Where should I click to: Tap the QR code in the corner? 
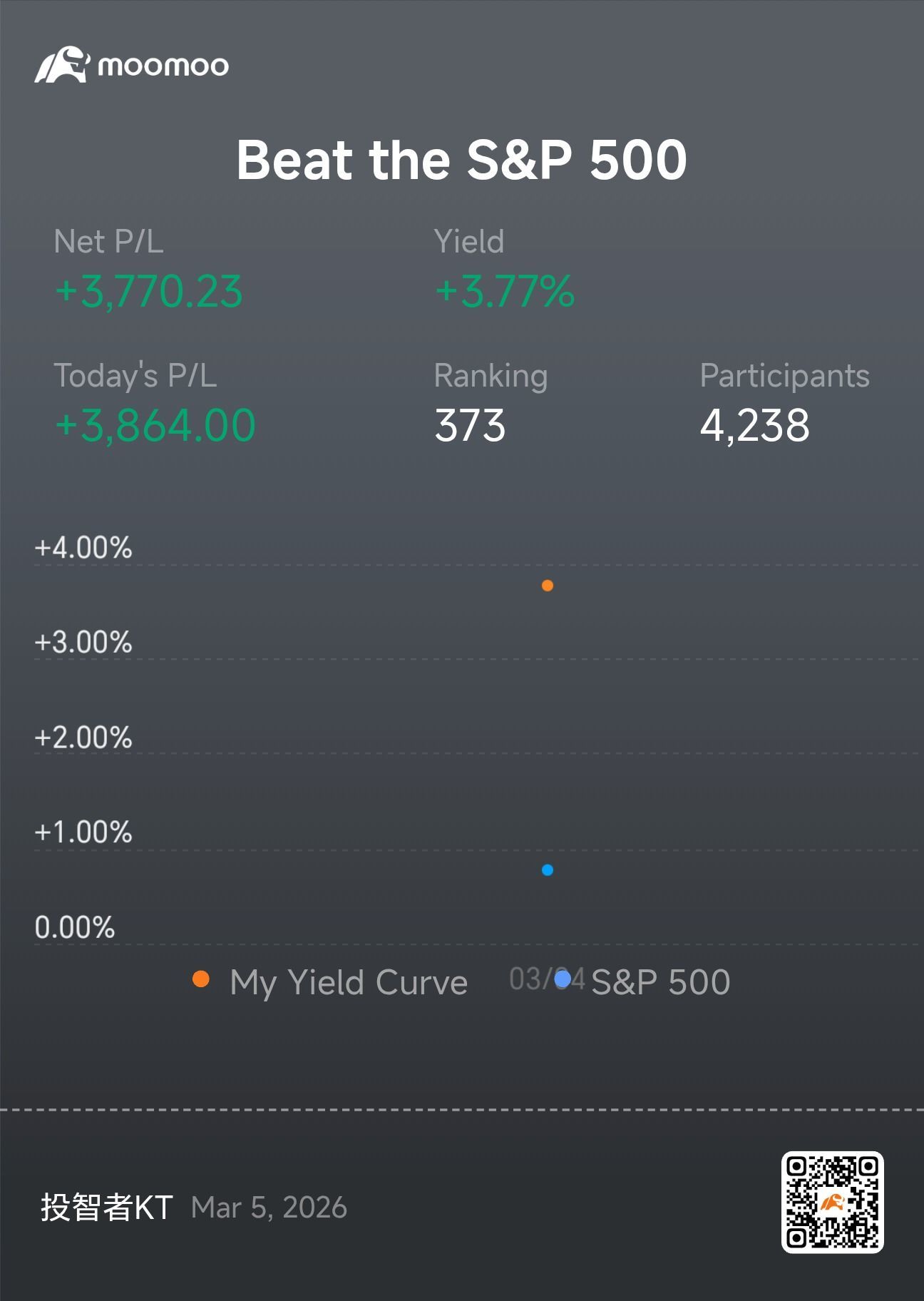point(832,1202)
